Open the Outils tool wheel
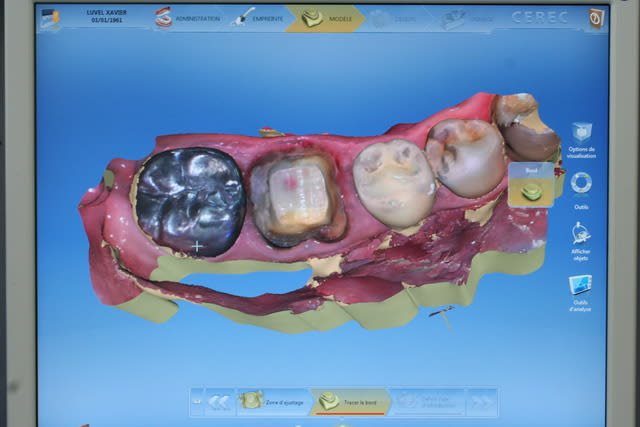This screenshot has height=427, width=640. (581, 184)
